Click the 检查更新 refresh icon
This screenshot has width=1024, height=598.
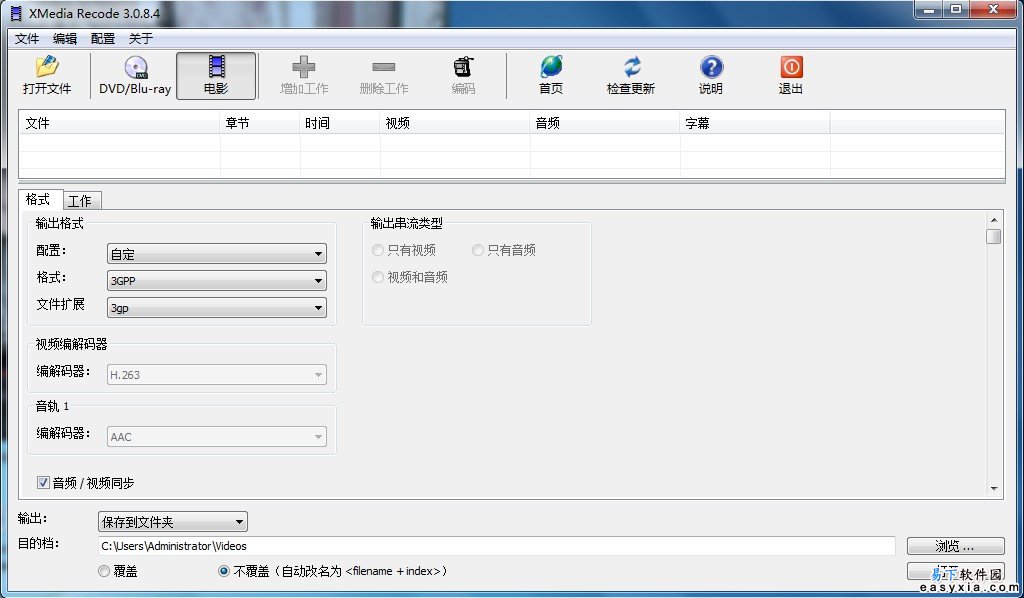(630, 76)
